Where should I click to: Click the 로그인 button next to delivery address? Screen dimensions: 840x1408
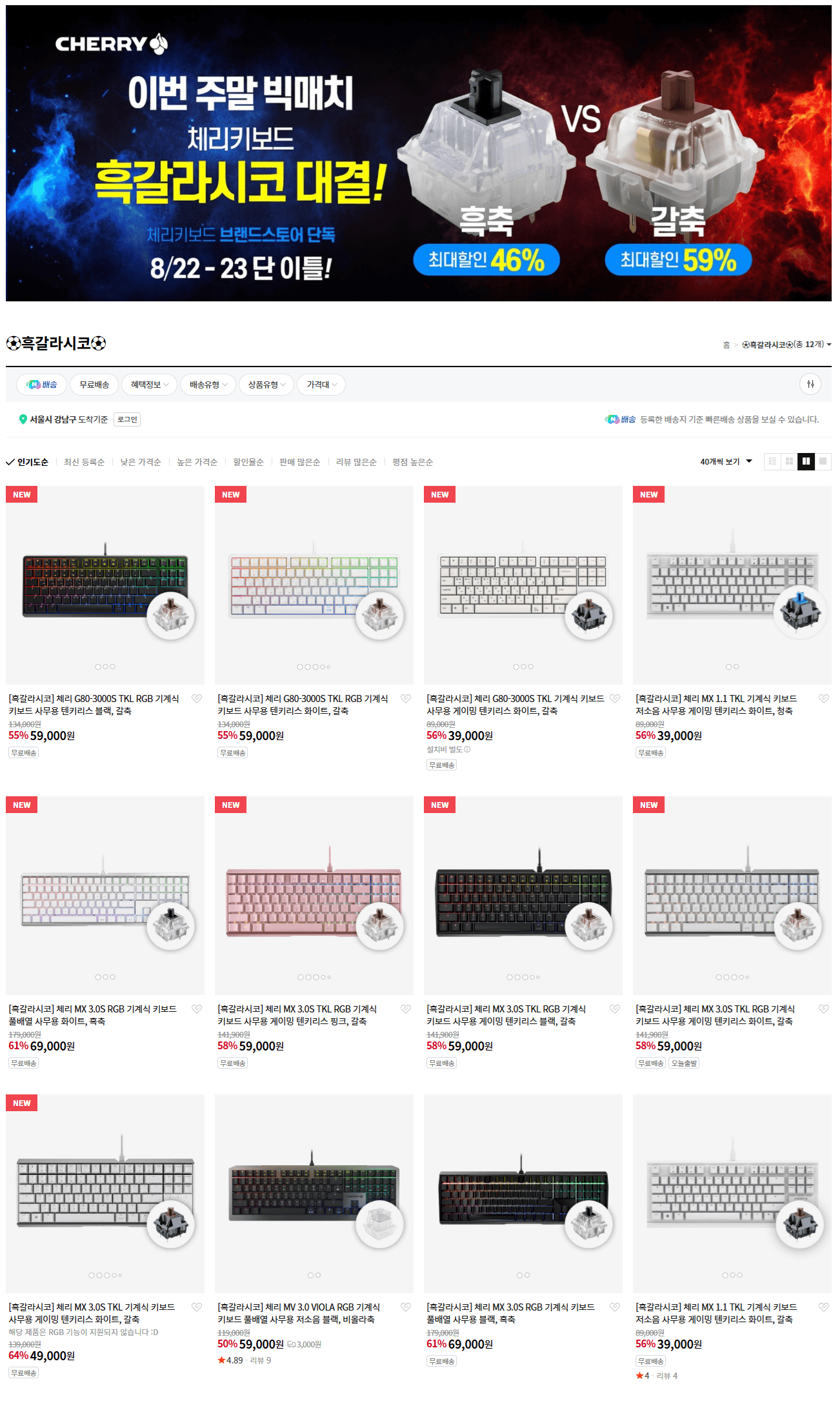(127, 419)
